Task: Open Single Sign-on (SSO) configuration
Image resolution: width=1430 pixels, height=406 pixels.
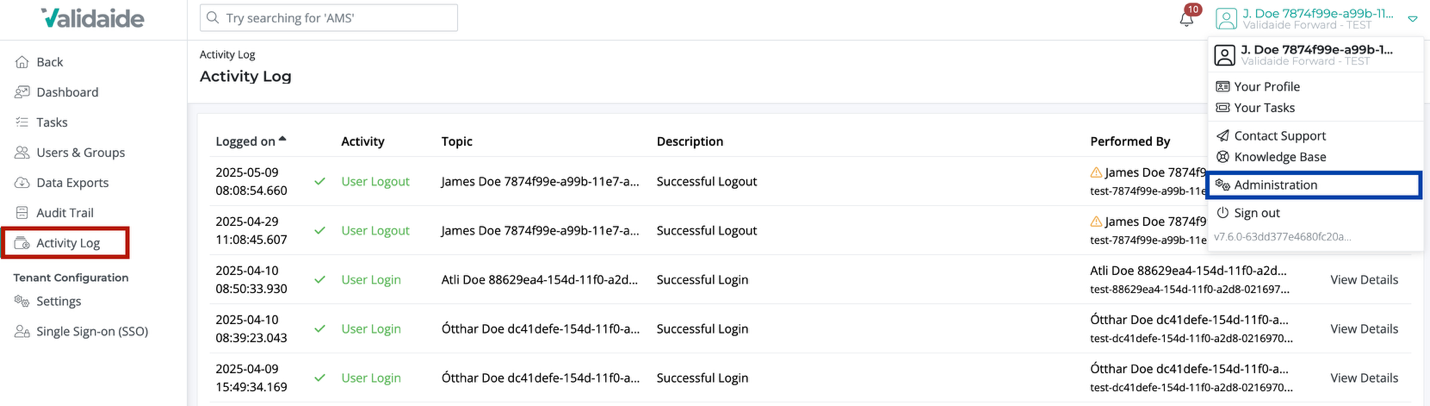Action: (x=92, y=331)
